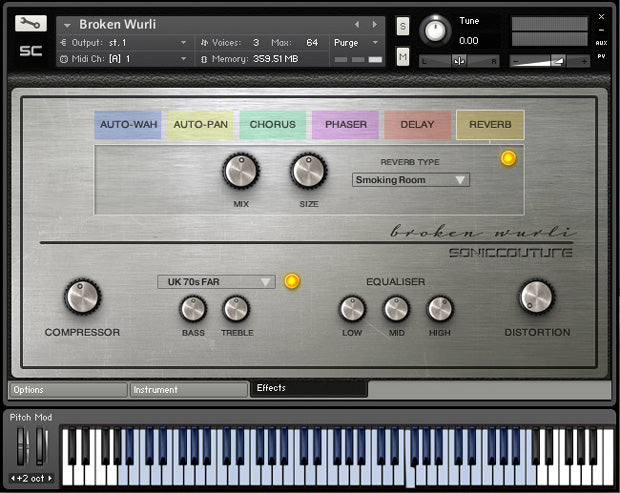The width and height of the screenshot is (620, 493).
Task: Click the equaliser LOW knob
Action: tap(352, 309)
